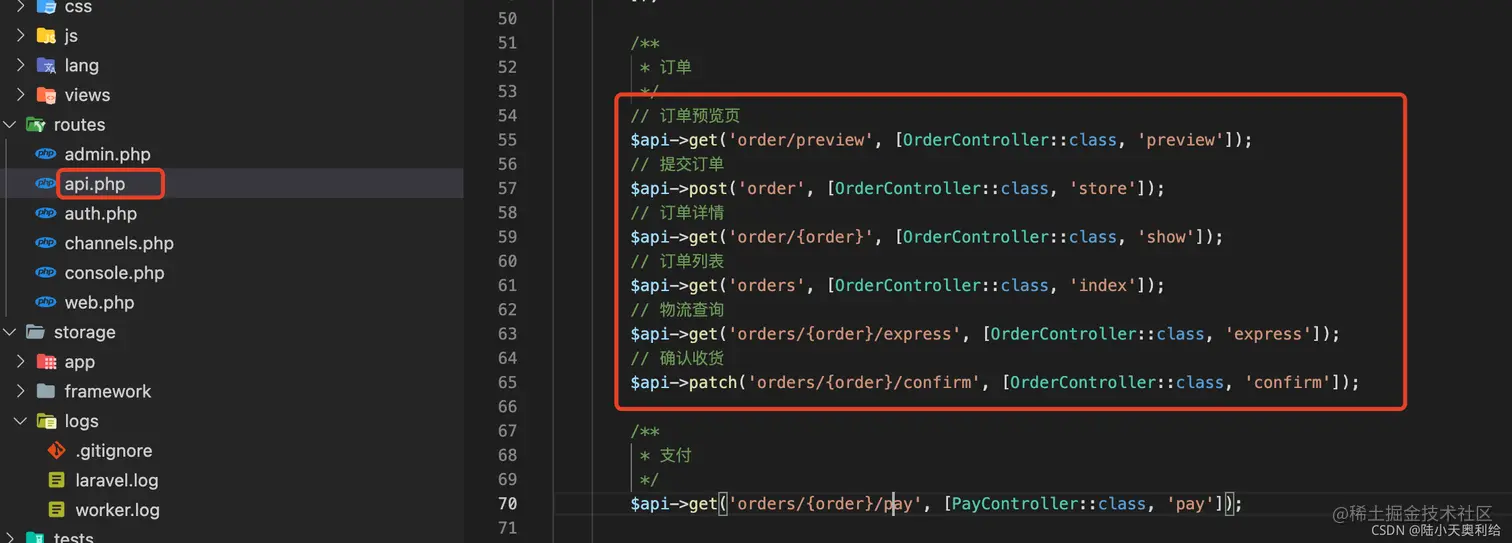This screenshot has height=543, width=1512.
Task: Click the PHP icon beside channels.php
Action: pyautogui.click(x=46, y=243)
